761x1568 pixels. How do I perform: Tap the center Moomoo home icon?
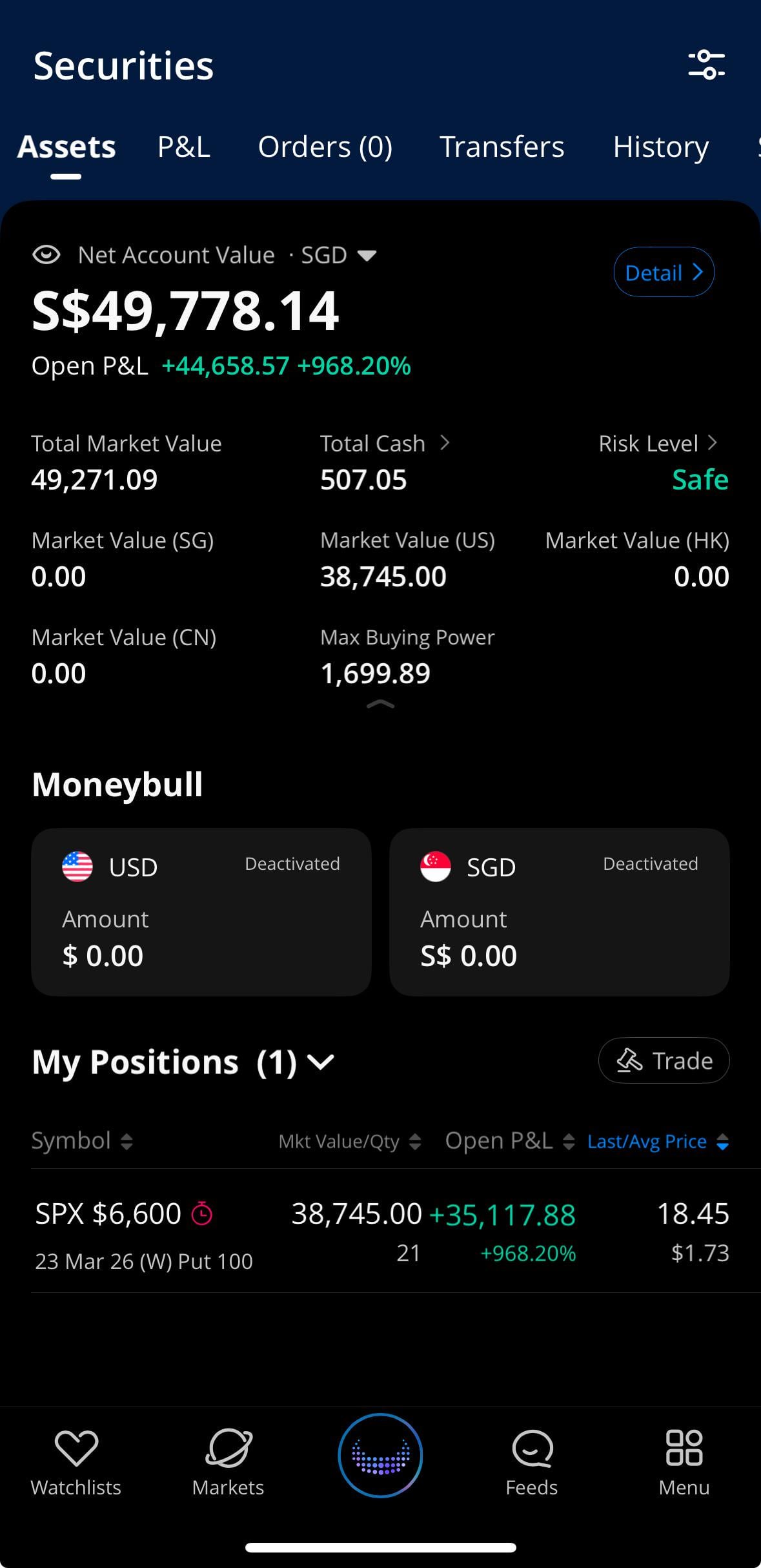coord(380,1455)
